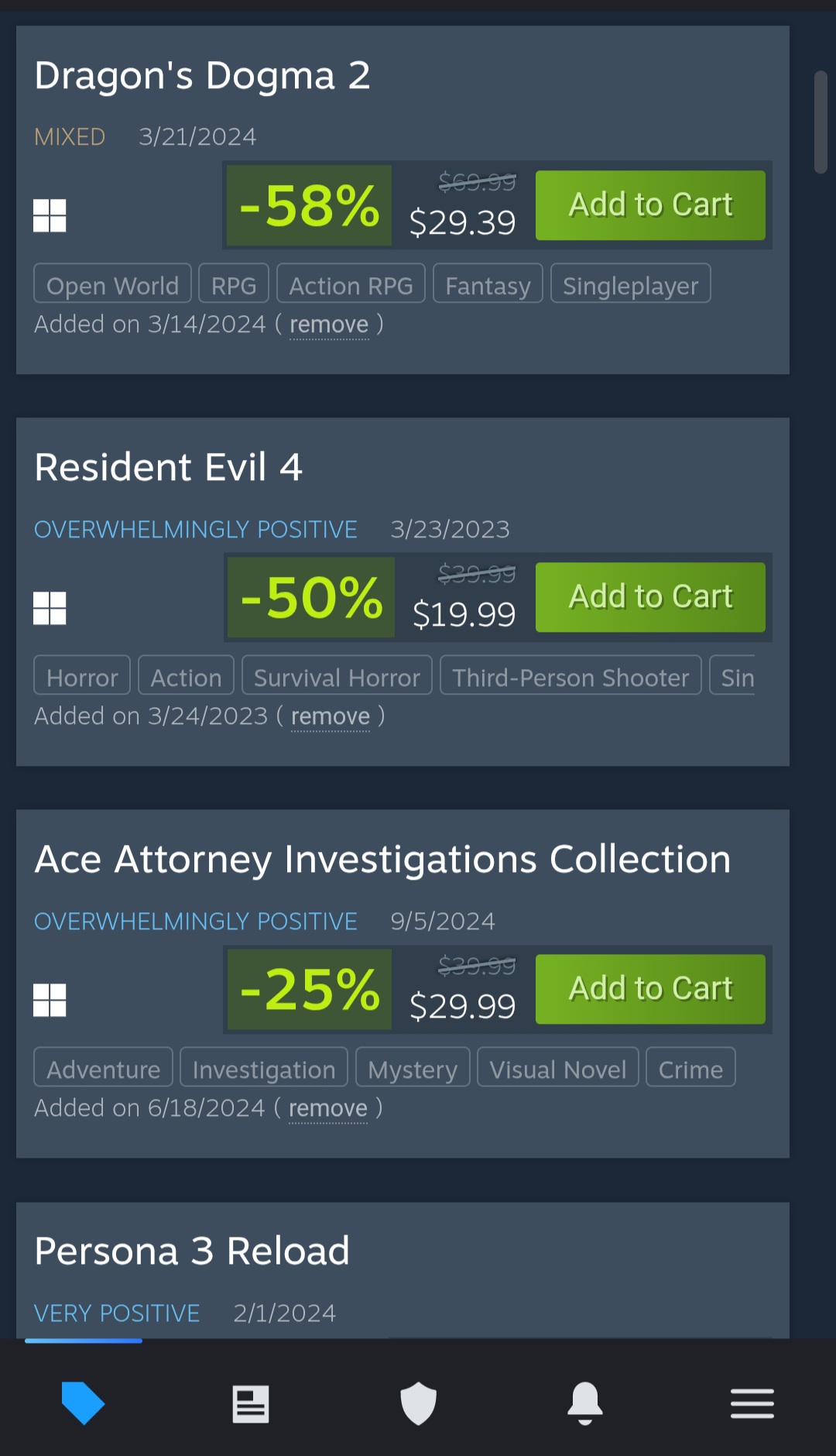Open the hamburger menu icon
The height and width of the screenshot is (1456, 836).
[x=752, y=1403]
